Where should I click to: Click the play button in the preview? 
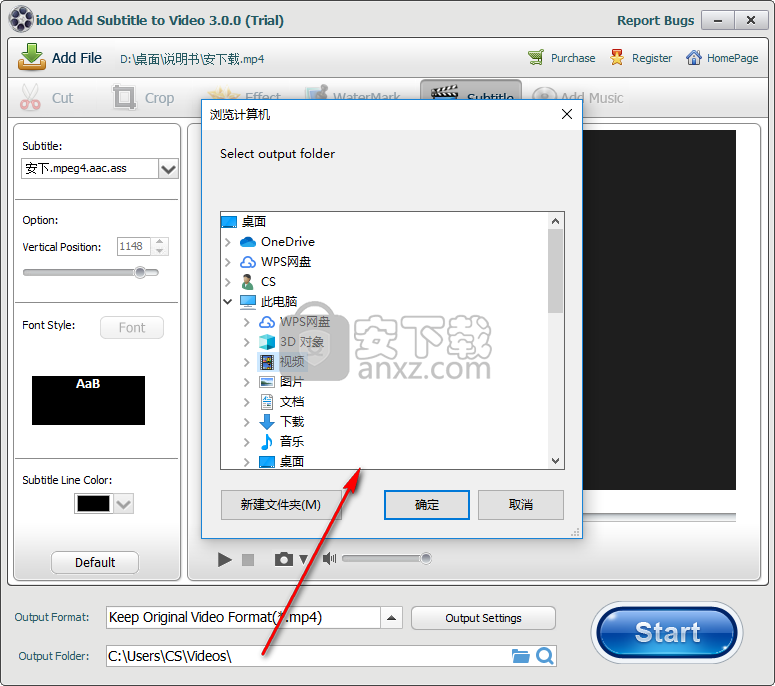pyautogui.click(x=224, y=559)
